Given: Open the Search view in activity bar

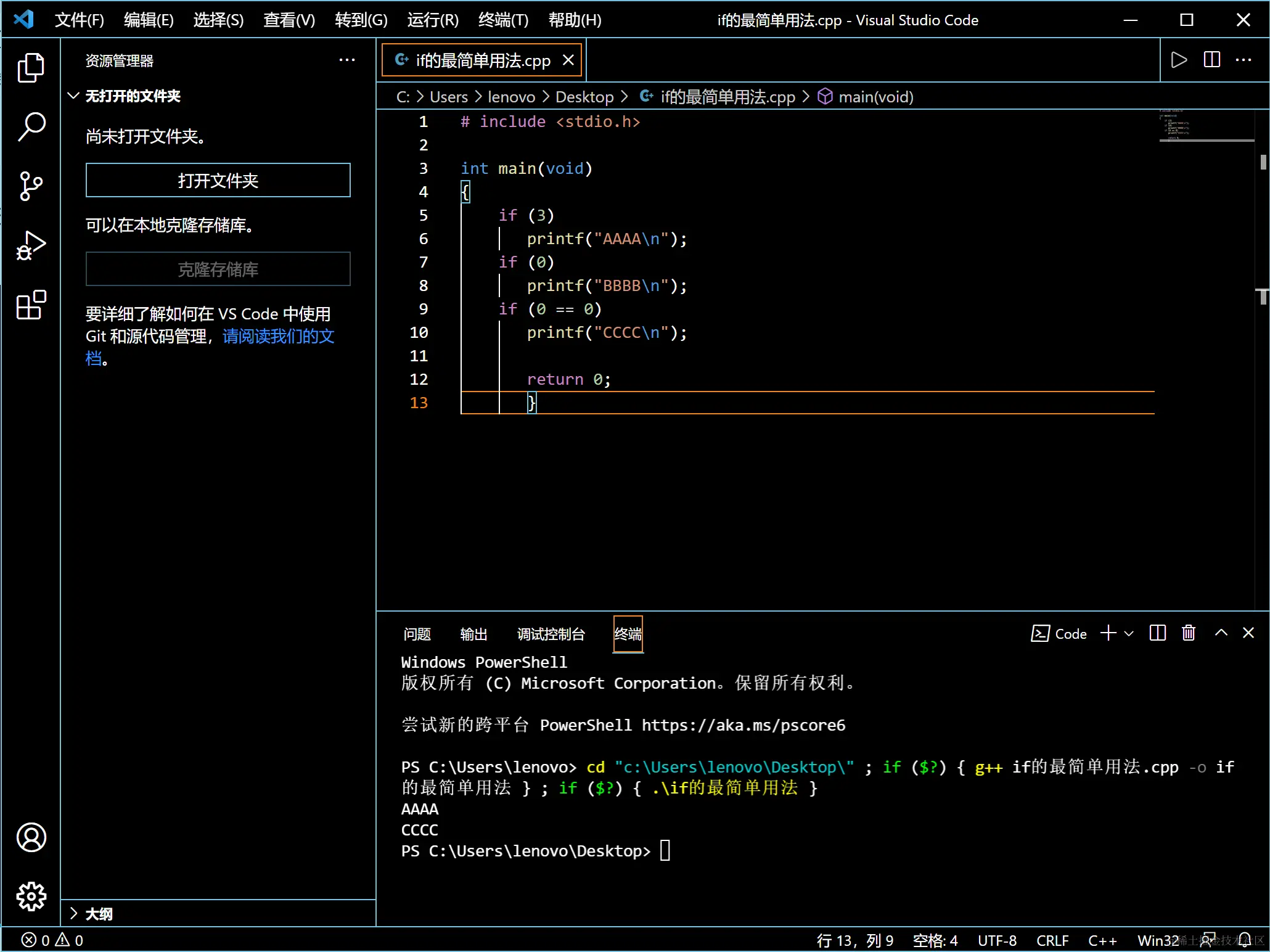Looking at the screenshot, I should click(x=31, y=127).
